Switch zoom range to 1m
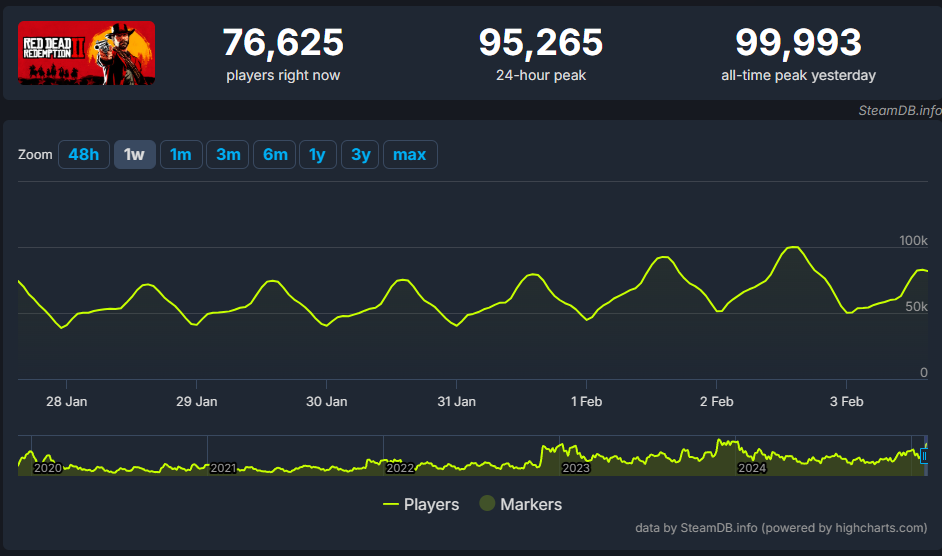The height and width of the screenshot is (556, 942). click(x=180, y=155)
